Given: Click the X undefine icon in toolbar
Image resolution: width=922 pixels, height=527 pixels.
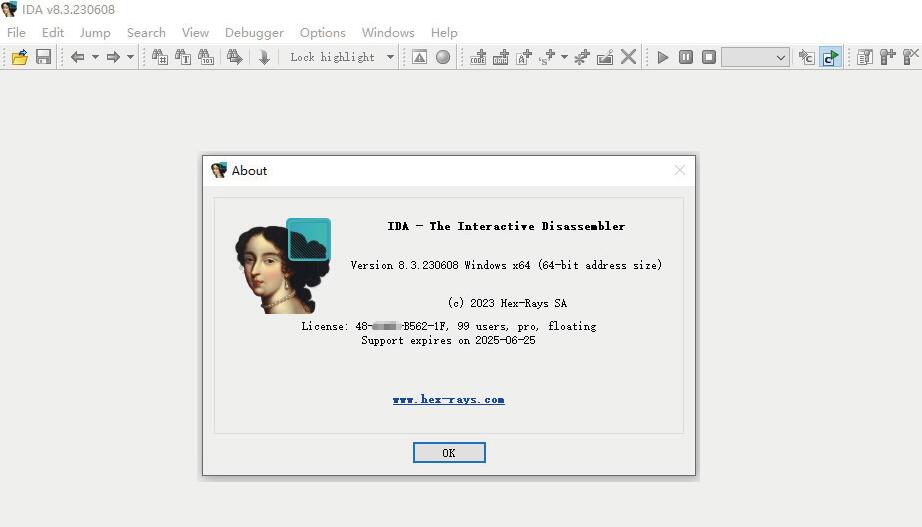Looking at the screenshot, I should click(x=628, y=57).
